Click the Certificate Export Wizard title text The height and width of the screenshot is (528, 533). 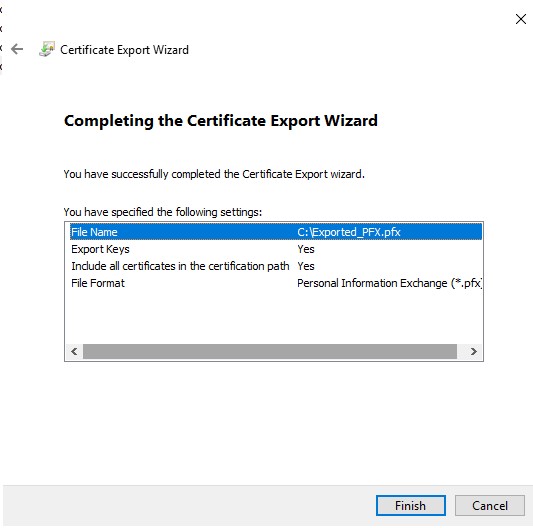[x=124, y=50]
